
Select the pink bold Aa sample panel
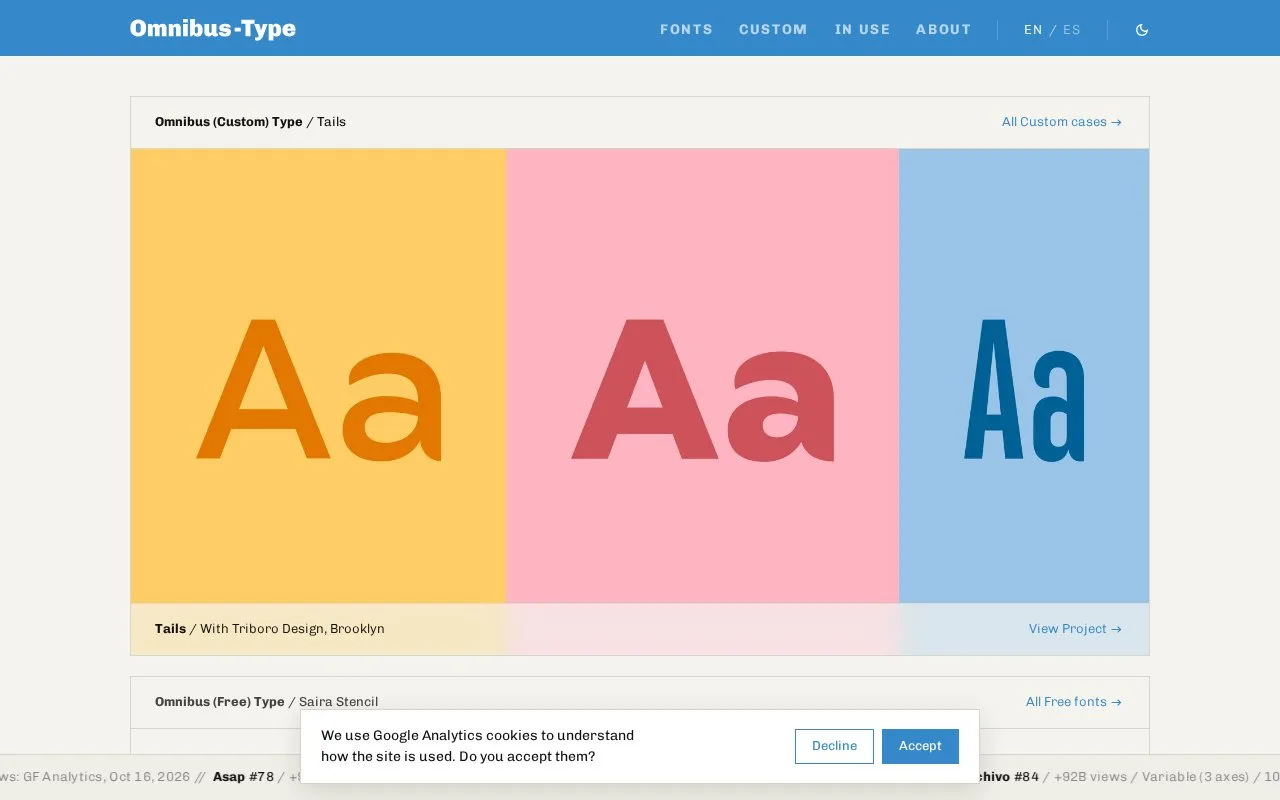pyautogui.click(x=702, y=376)
